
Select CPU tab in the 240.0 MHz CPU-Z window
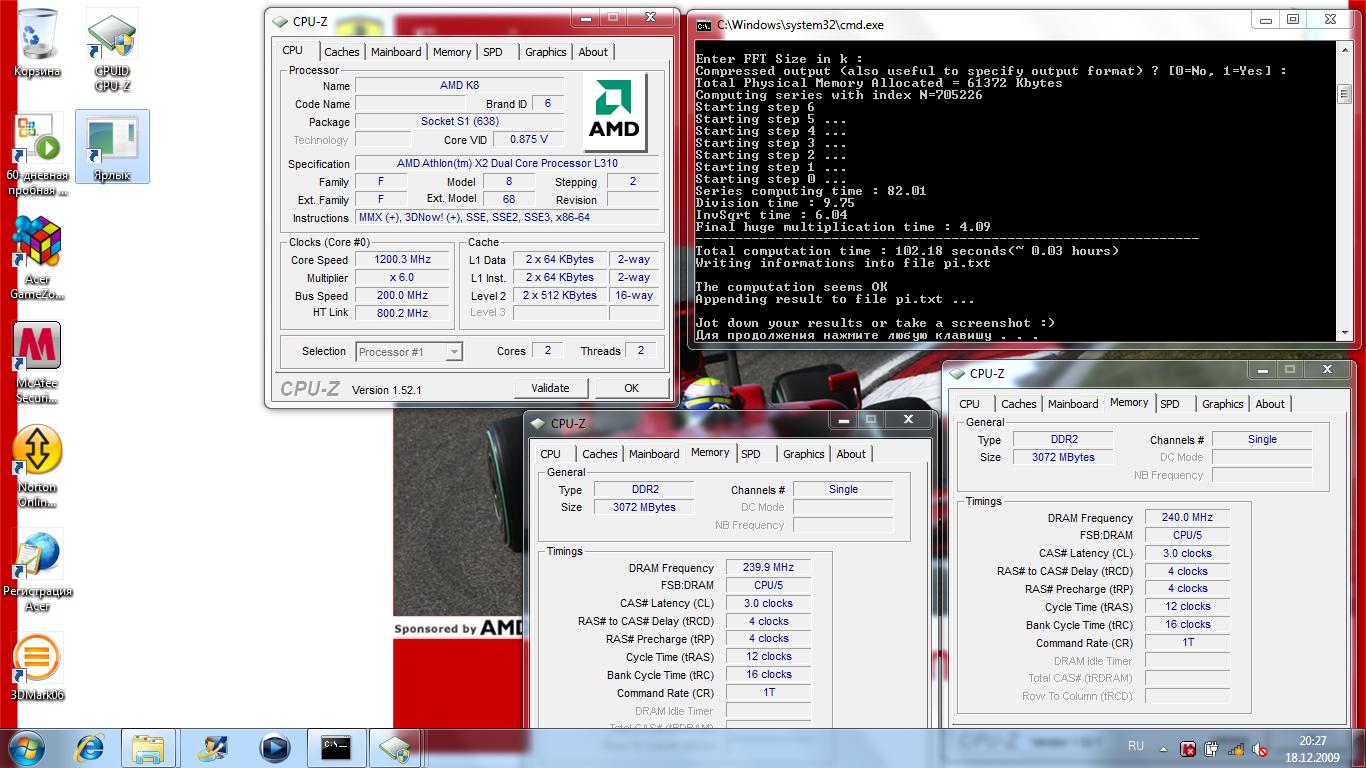[x=970, y=404]
